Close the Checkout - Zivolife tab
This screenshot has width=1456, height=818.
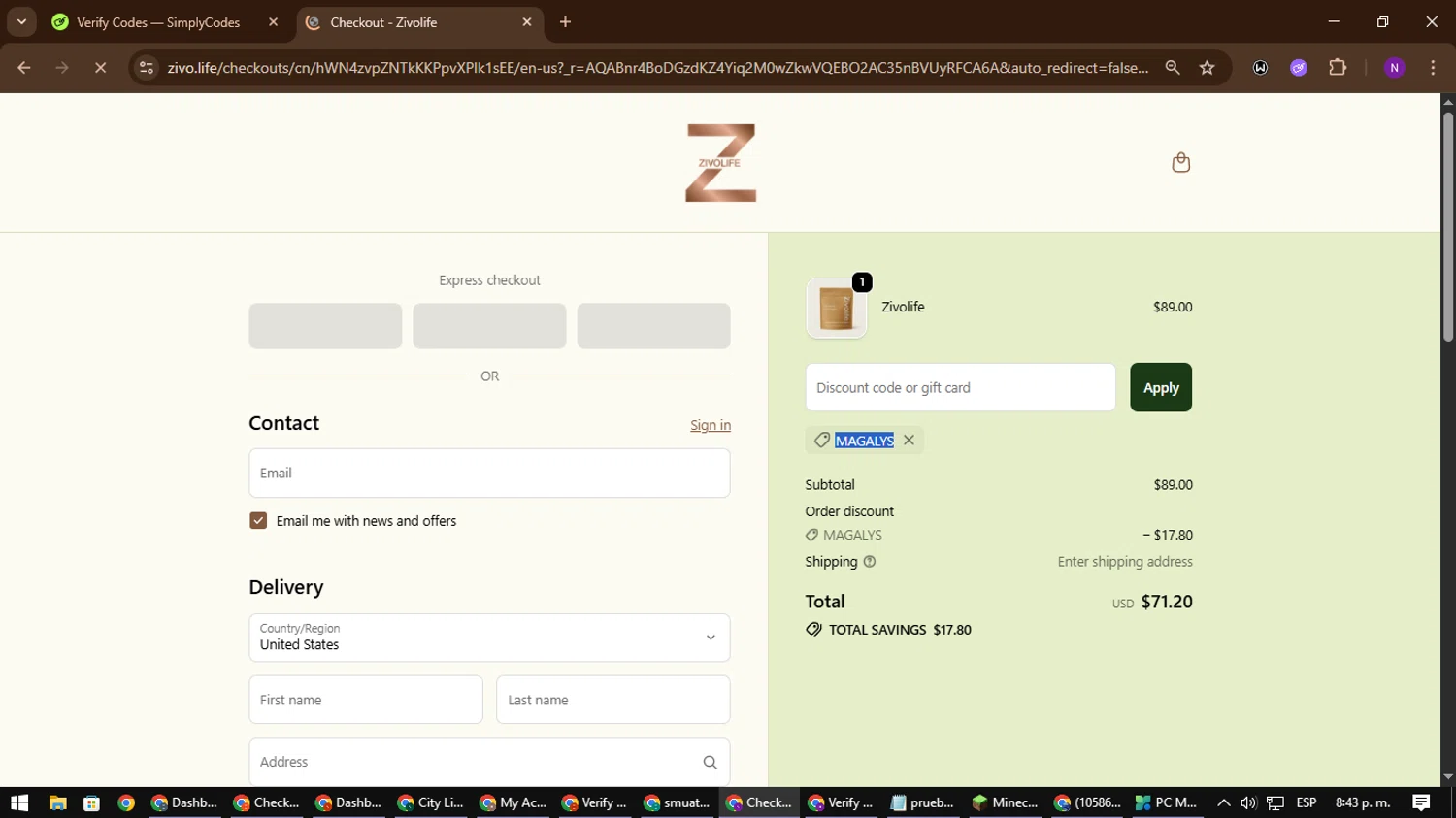click(527, 22)
